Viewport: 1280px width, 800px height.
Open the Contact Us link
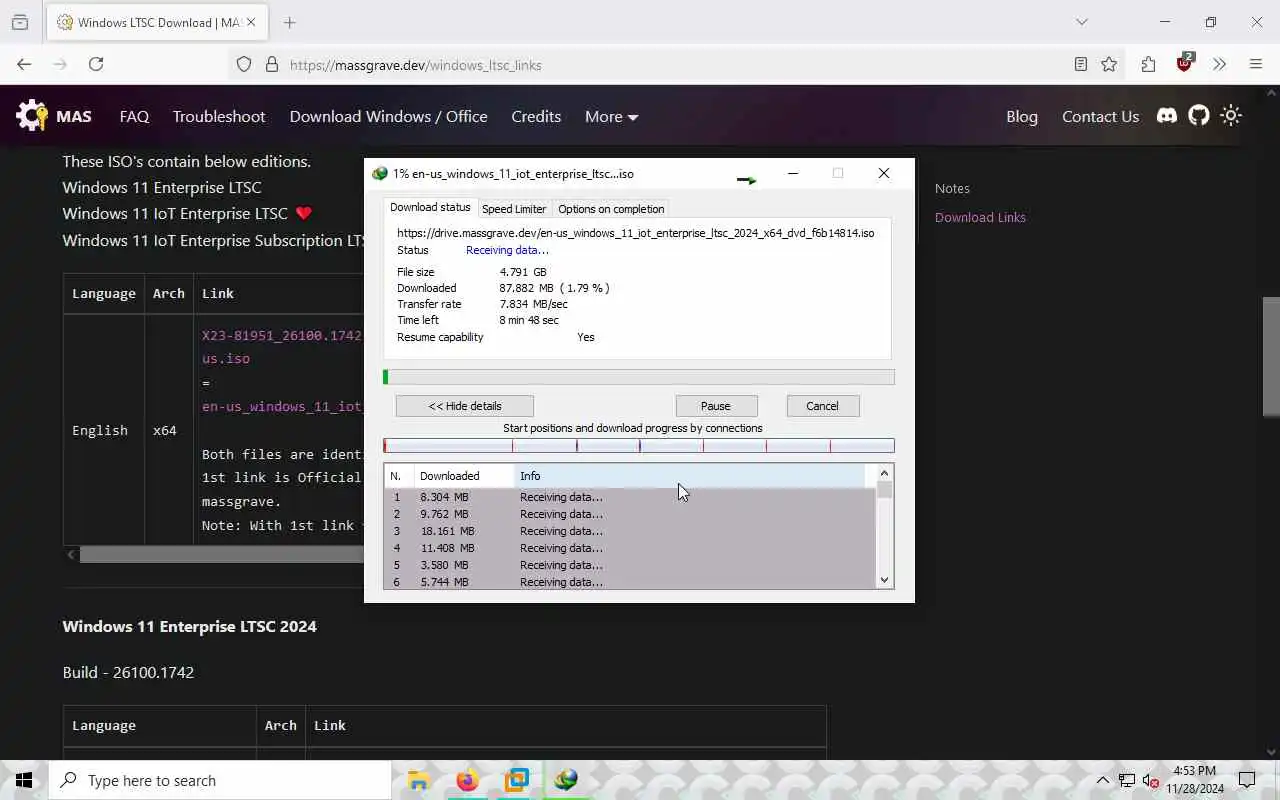[x=1100, y=116]
